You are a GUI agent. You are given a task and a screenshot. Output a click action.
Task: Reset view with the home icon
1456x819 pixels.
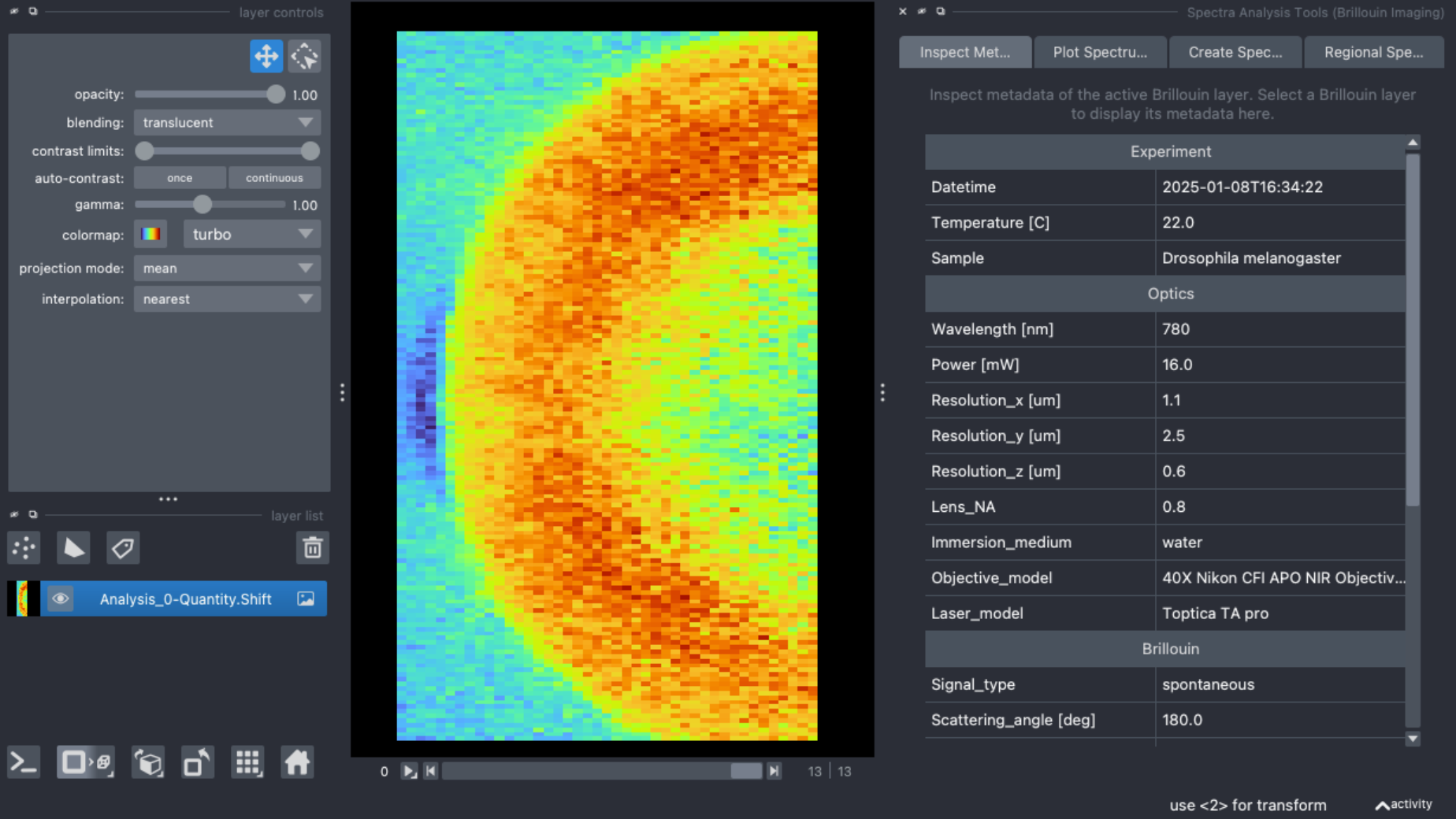point(297,762)
